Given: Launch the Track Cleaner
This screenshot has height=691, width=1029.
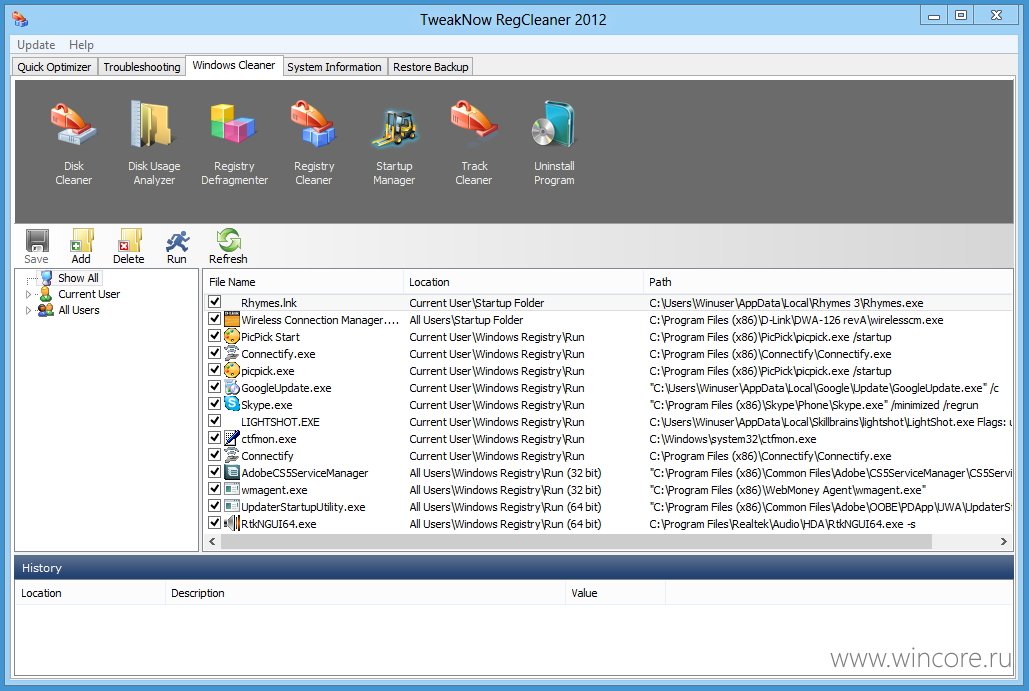Looking at the screenshot, I should 474,143.
